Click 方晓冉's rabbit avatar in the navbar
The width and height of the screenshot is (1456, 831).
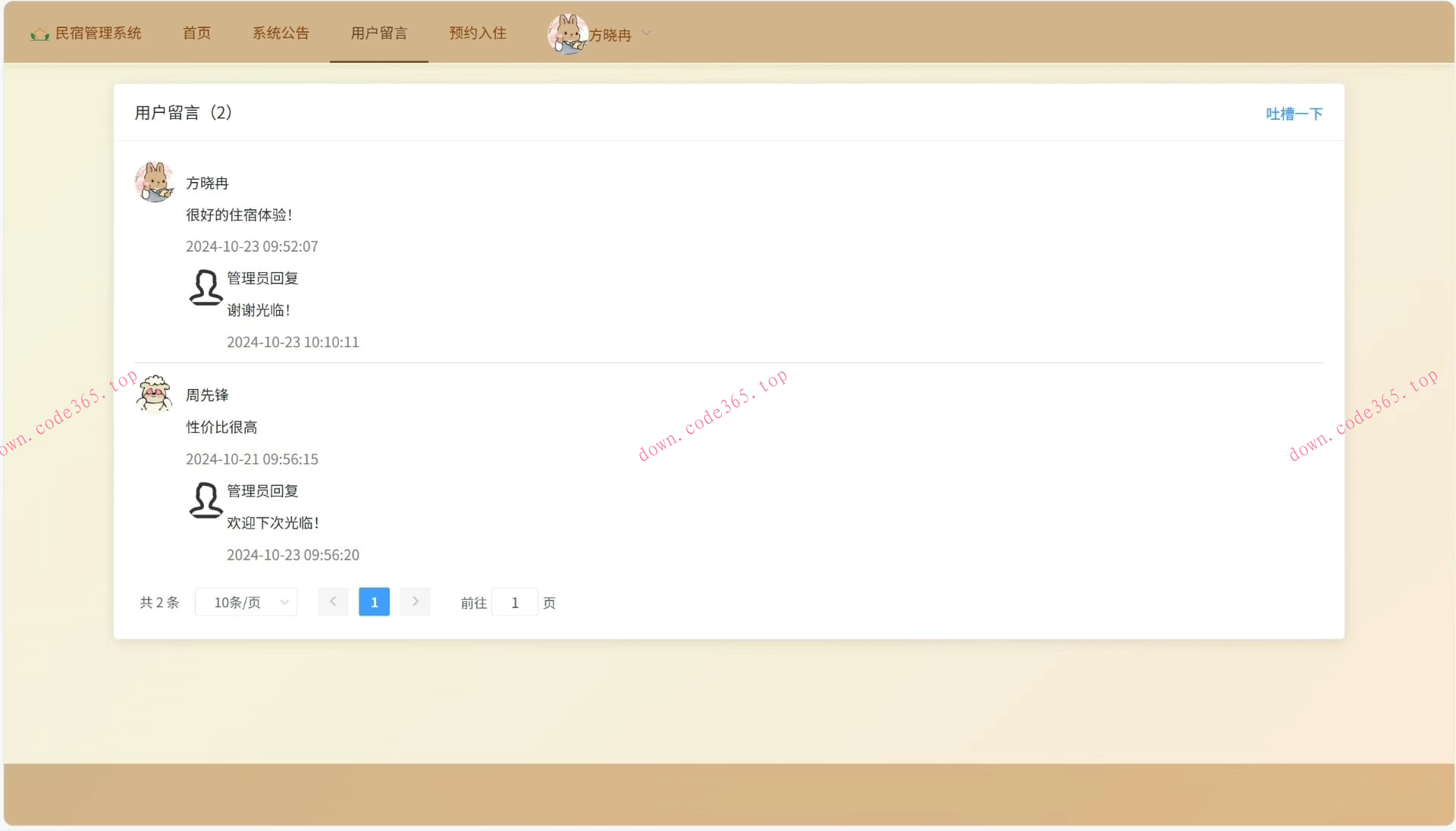point(566,33)
